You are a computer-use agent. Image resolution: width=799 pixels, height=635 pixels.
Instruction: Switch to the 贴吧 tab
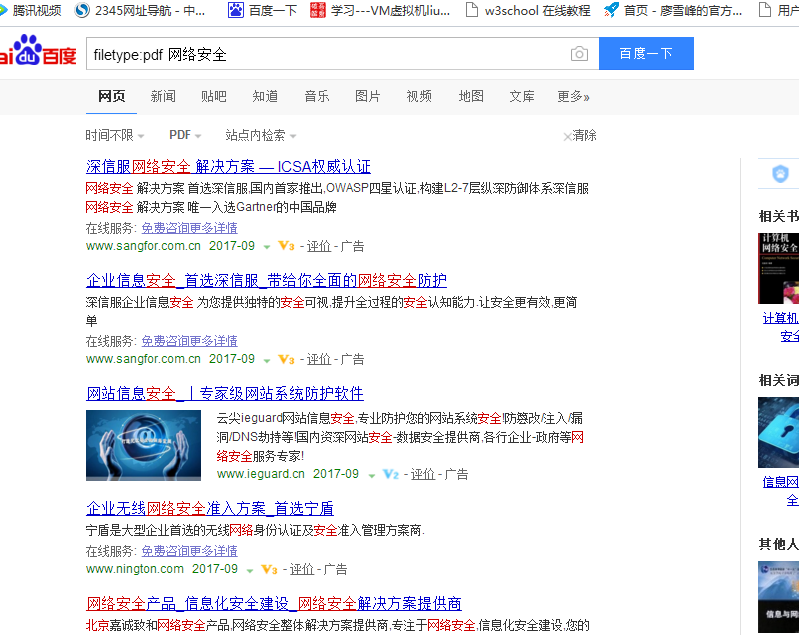pos(214,96)
